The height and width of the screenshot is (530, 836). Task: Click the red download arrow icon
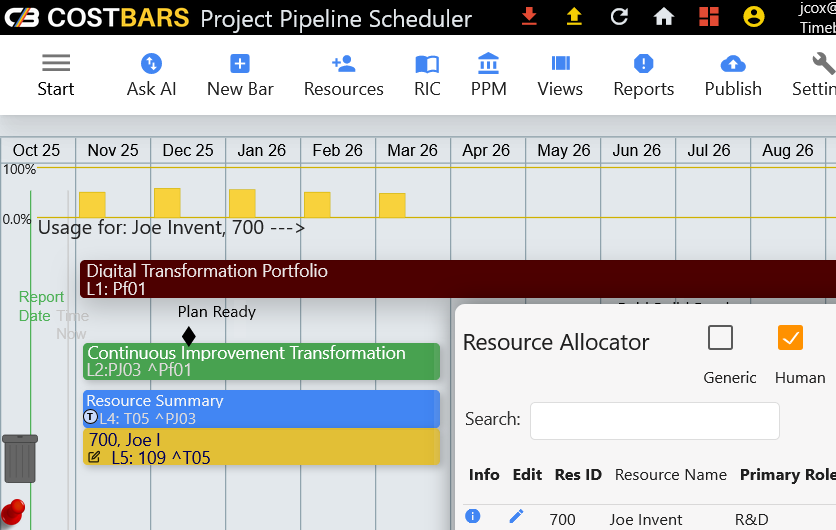tap(529, 17)
